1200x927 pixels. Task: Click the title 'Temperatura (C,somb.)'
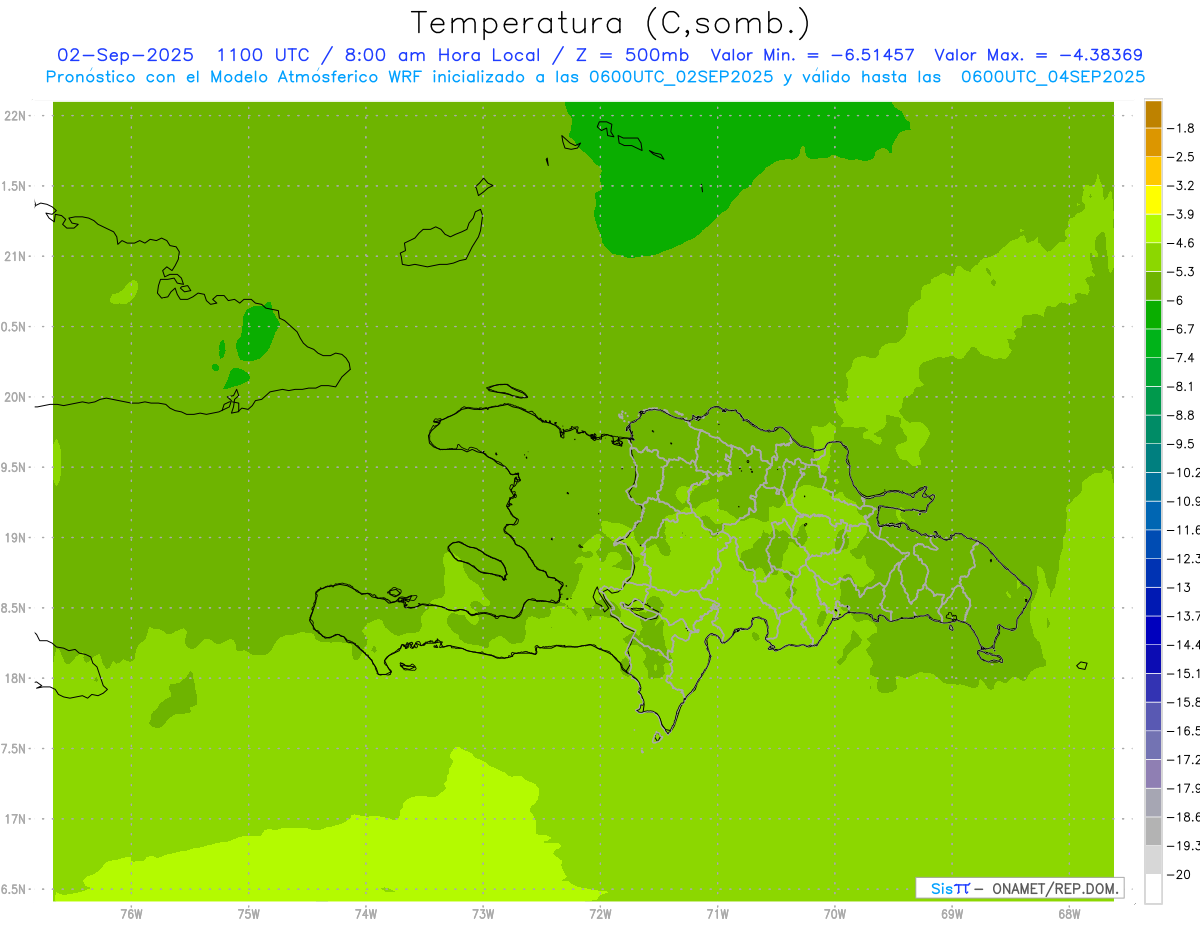[x=611, y=23]
